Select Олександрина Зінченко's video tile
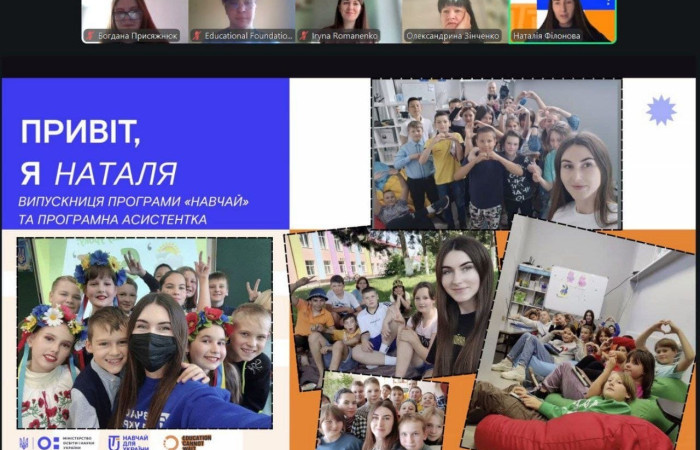The width and height of the screenshot is (700, 450). [x=455, y=15]
